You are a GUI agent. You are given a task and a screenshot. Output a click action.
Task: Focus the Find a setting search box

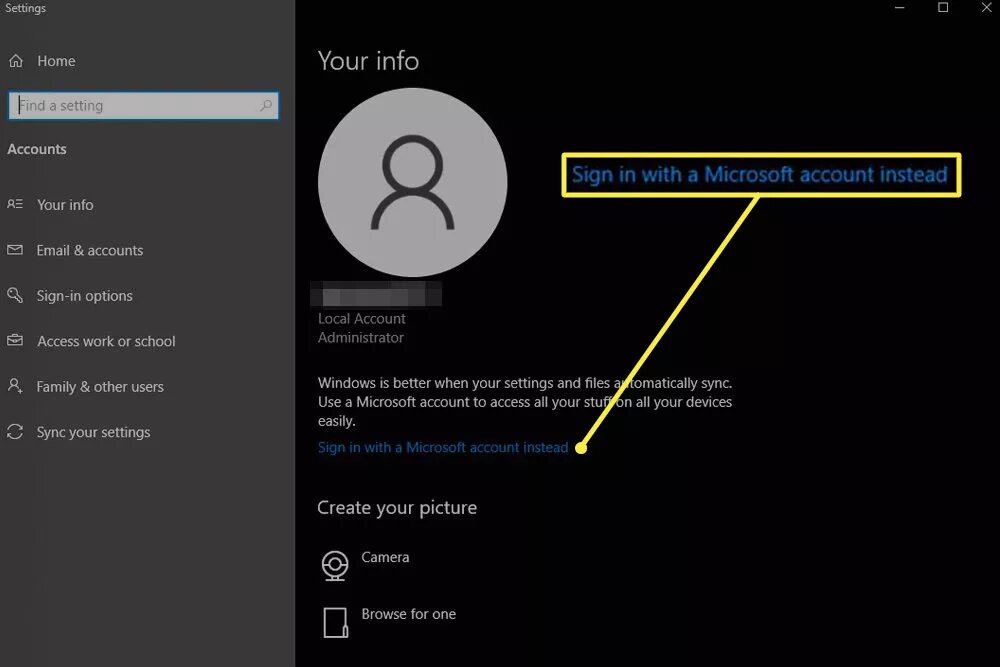(x=143, y=105)
